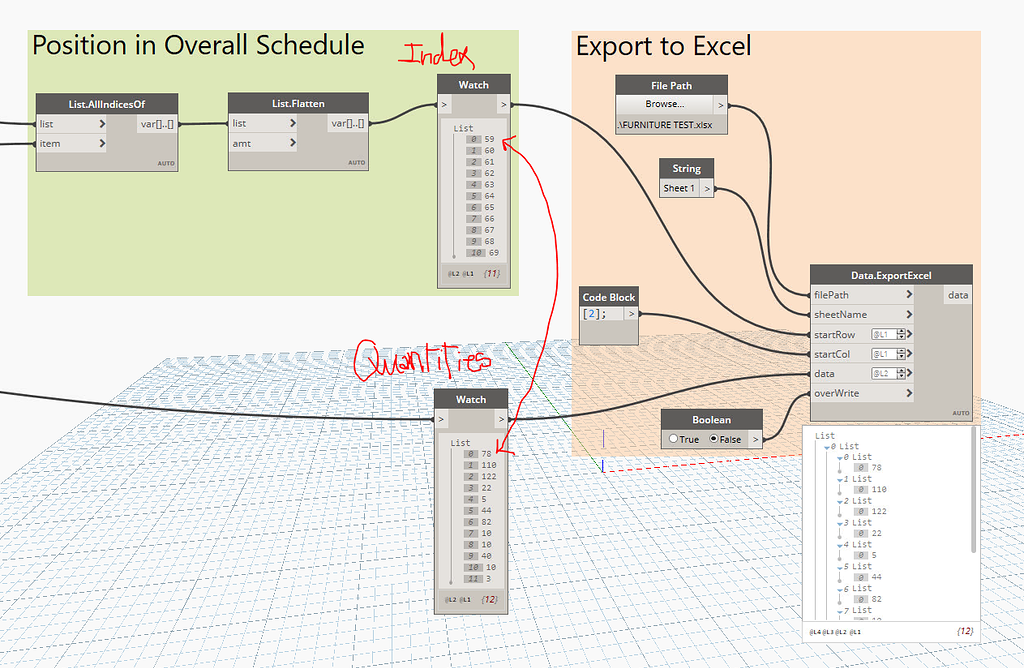Click the up arrow to raise the data input list level
The image size is (1024, 668).
click(899, 369)
